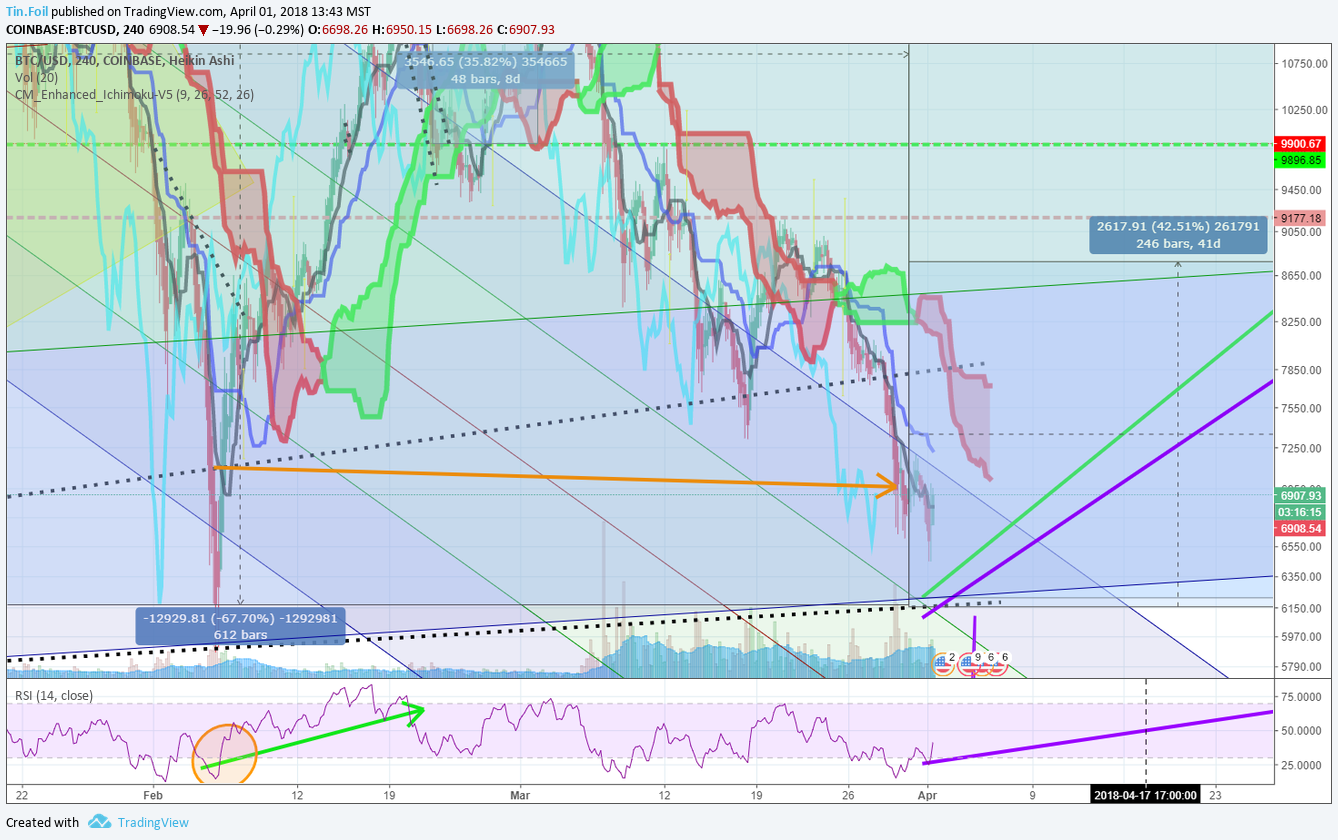The image size is (1338, 840).
Task: Click the 7850.00 price scale value
Action: pos(1303,369)
